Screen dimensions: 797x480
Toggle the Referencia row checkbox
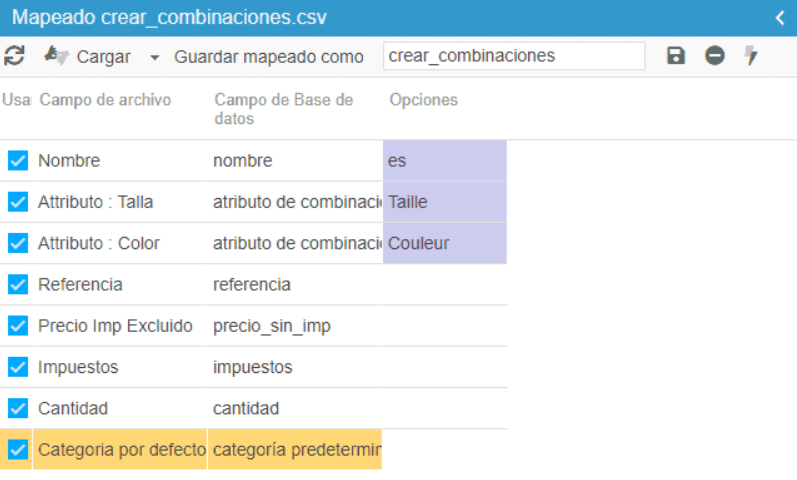(18, 285)
